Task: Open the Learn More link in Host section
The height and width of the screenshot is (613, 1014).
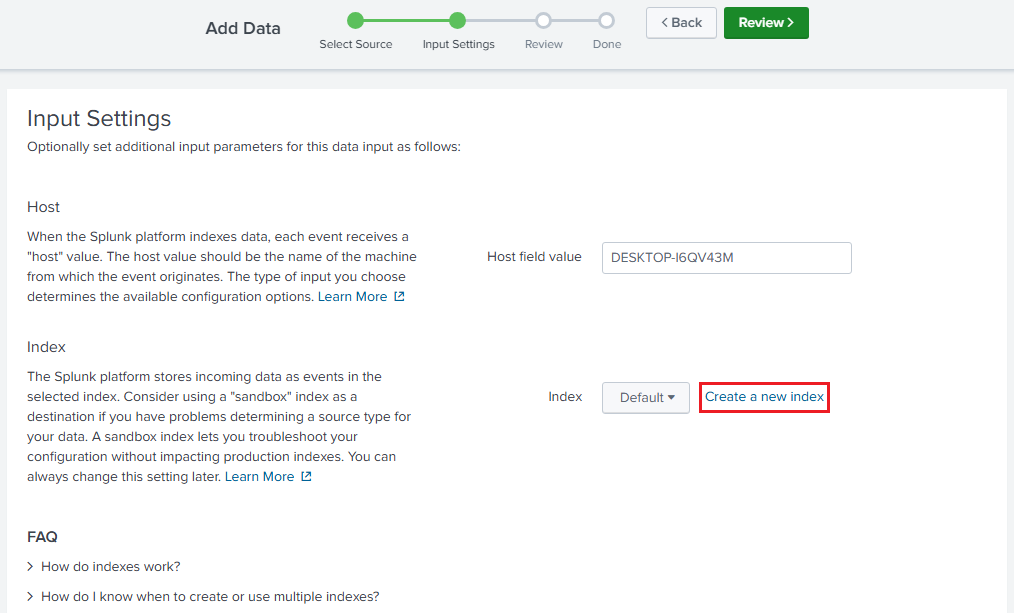Action: 352,296
